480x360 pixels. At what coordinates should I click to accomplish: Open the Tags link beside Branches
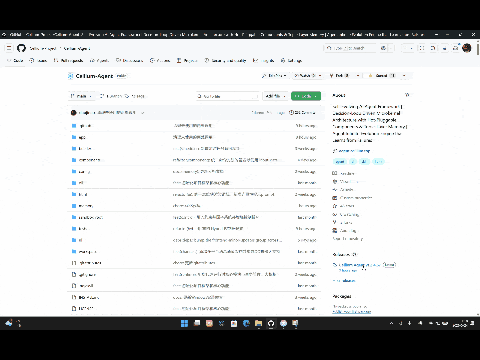coord(135,96)
